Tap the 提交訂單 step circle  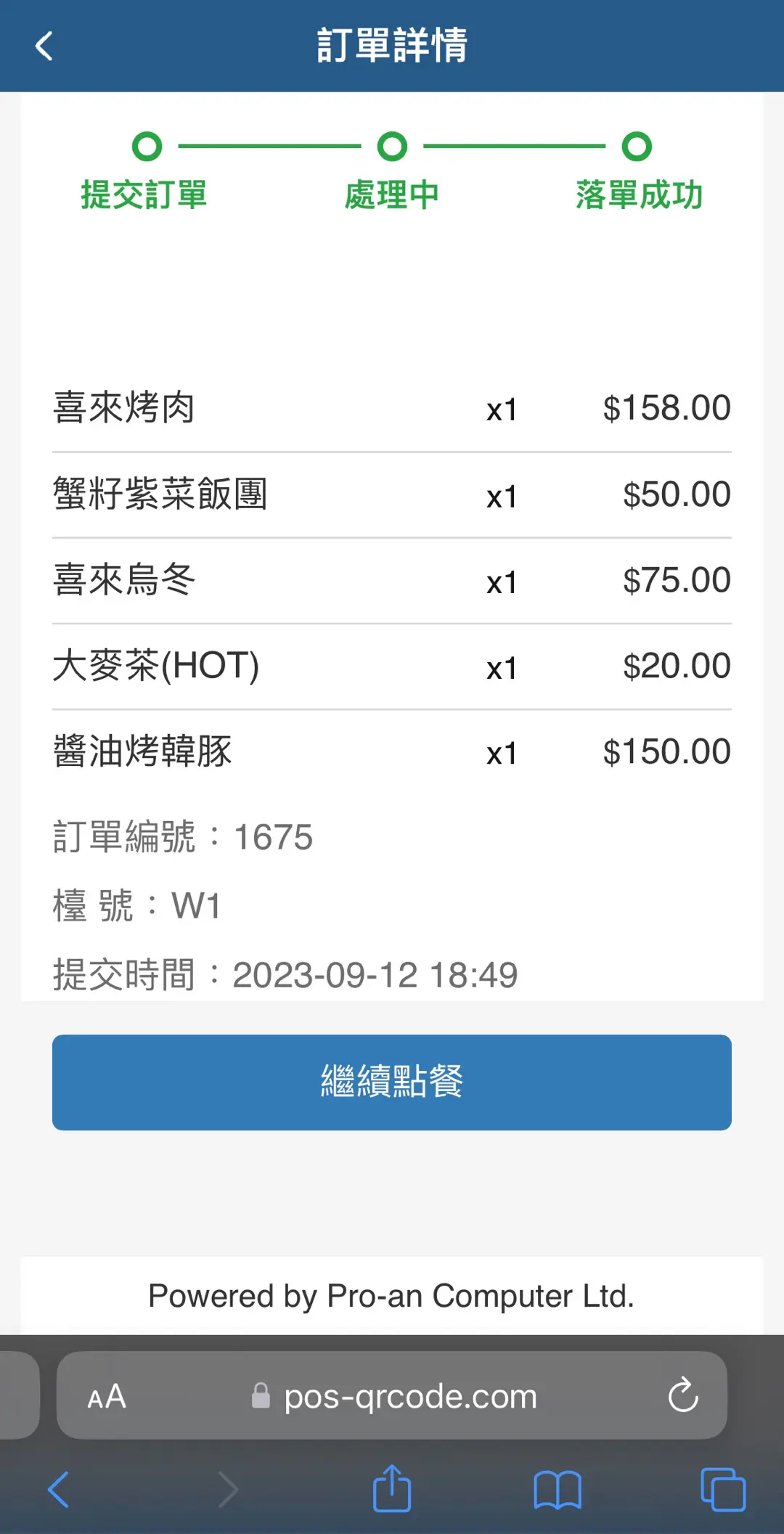pyautogui.click(x=147, y=147)
